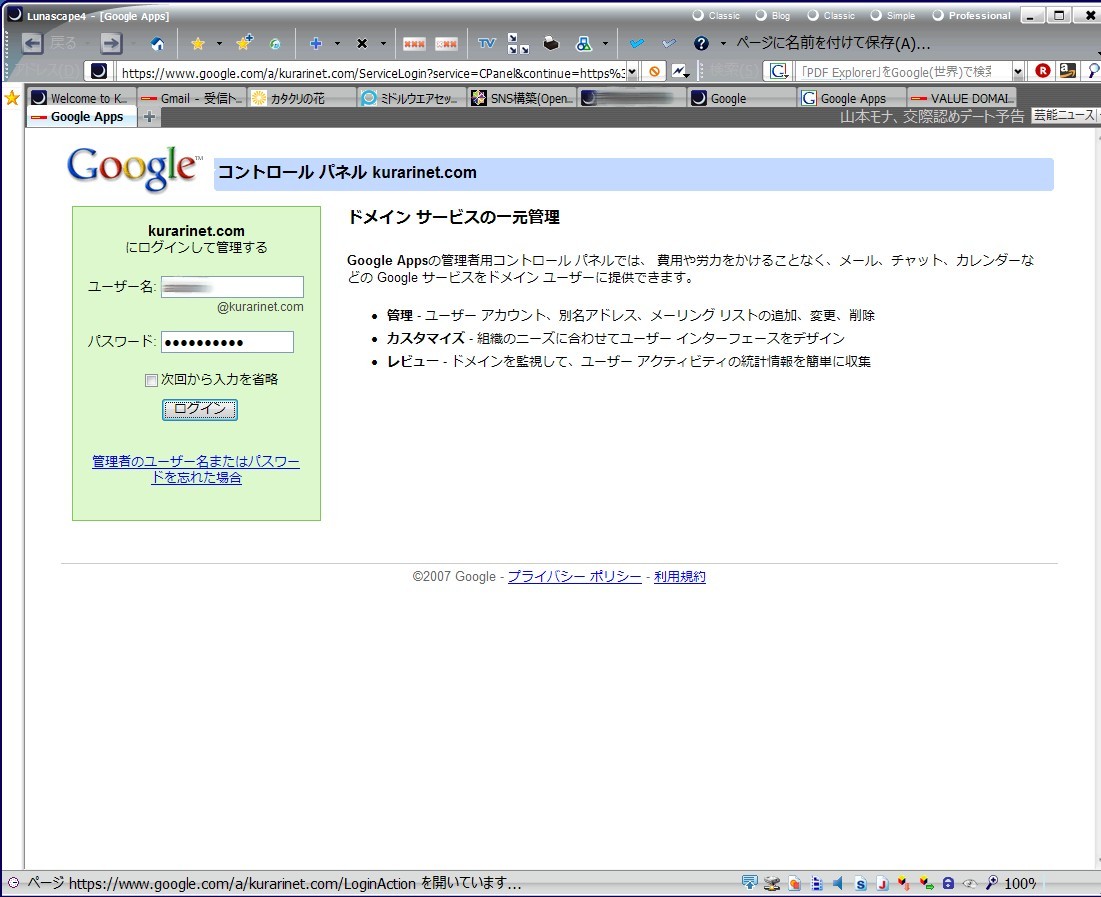Screen dimensions: 1101x897
Task: Open the question mark help icon
Action: (x=701, y=44)
